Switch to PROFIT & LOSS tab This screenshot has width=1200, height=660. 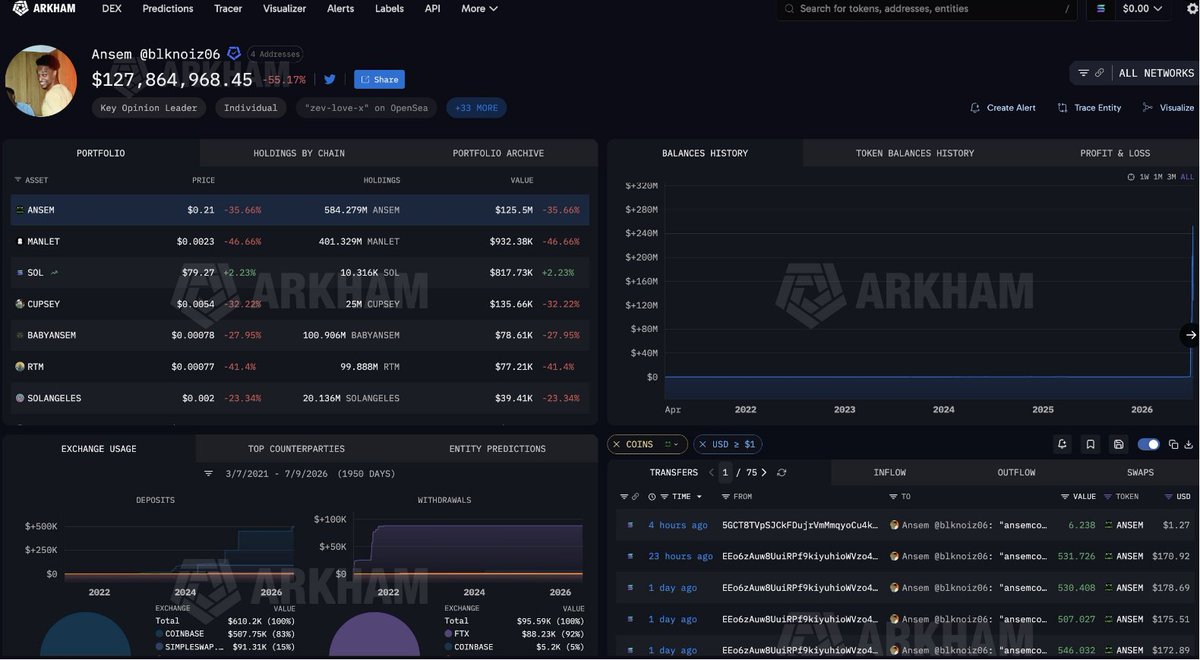click(1115, 153)
